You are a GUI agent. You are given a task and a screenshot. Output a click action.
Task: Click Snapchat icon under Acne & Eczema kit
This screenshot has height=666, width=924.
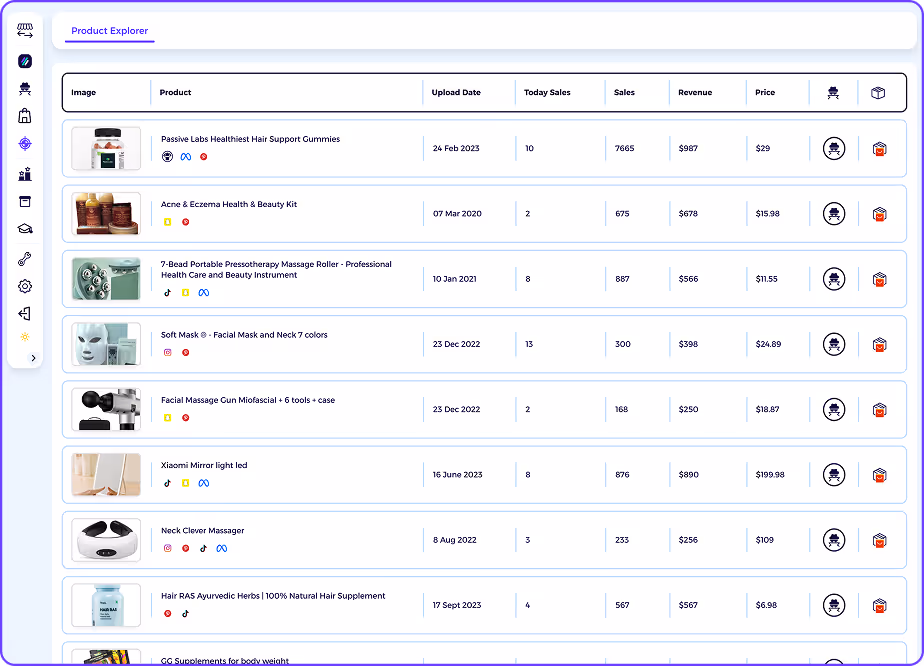click(x=167, y=222)
